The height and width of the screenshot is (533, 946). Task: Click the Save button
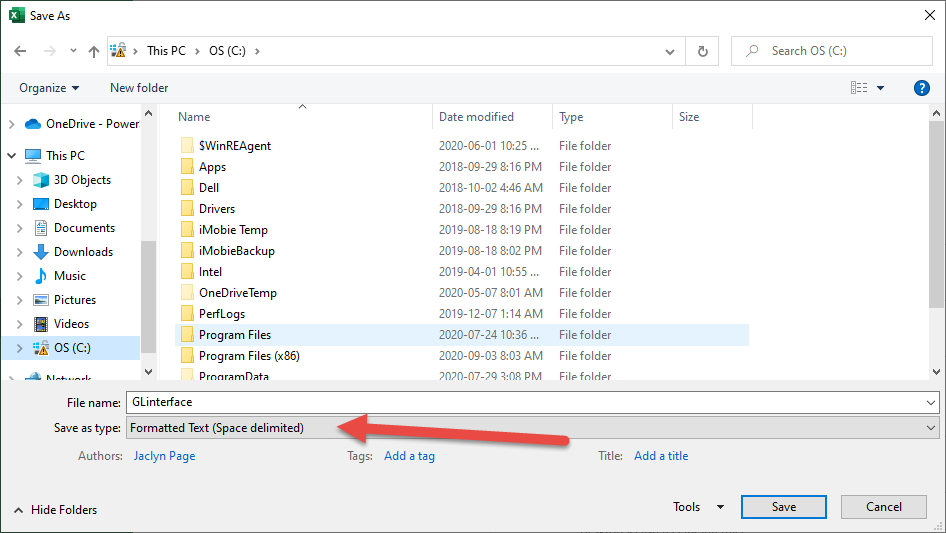(783, 507)
